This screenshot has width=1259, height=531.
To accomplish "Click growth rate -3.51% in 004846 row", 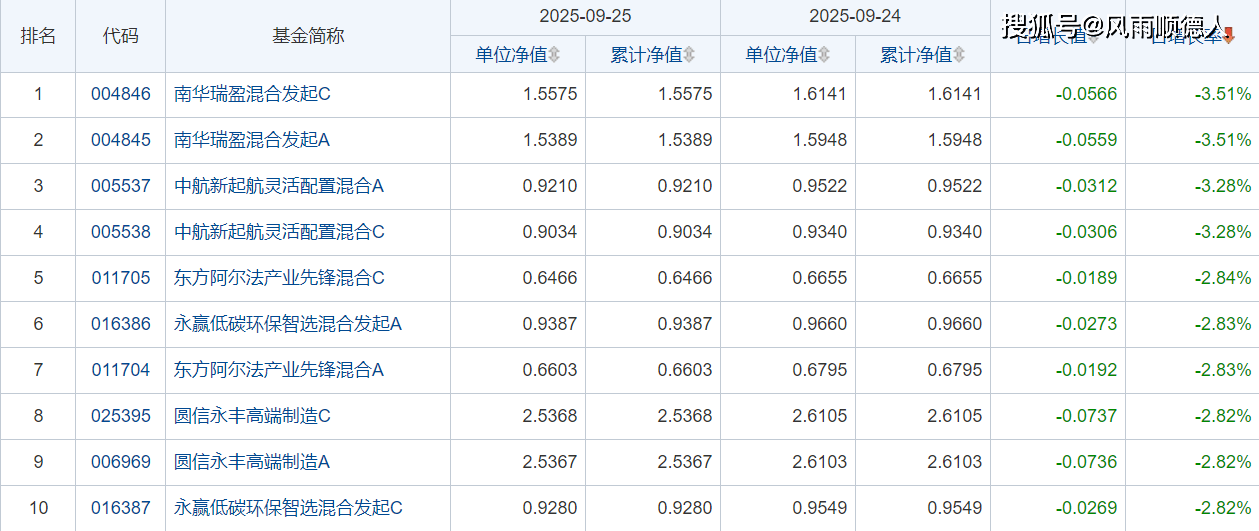I will (1223, 95).
